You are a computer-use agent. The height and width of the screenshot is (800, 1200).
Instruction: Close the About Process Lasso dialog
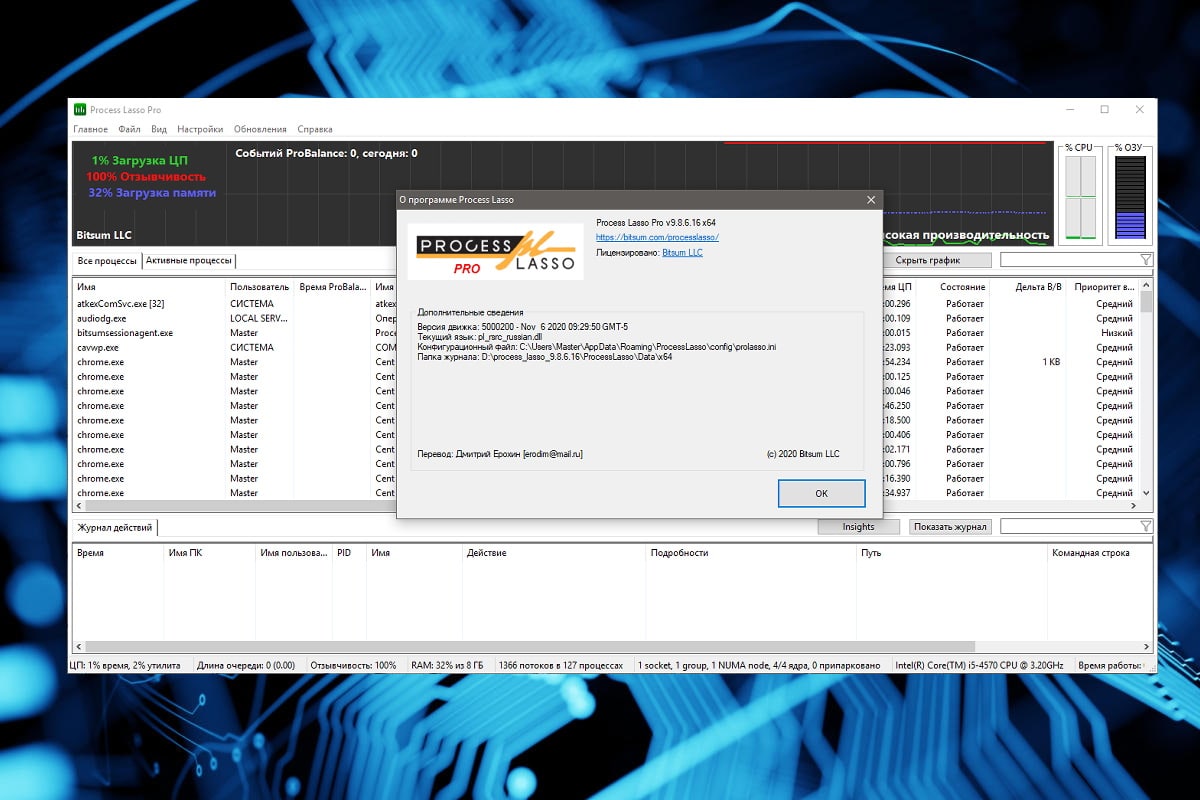[x=871, y=199]
